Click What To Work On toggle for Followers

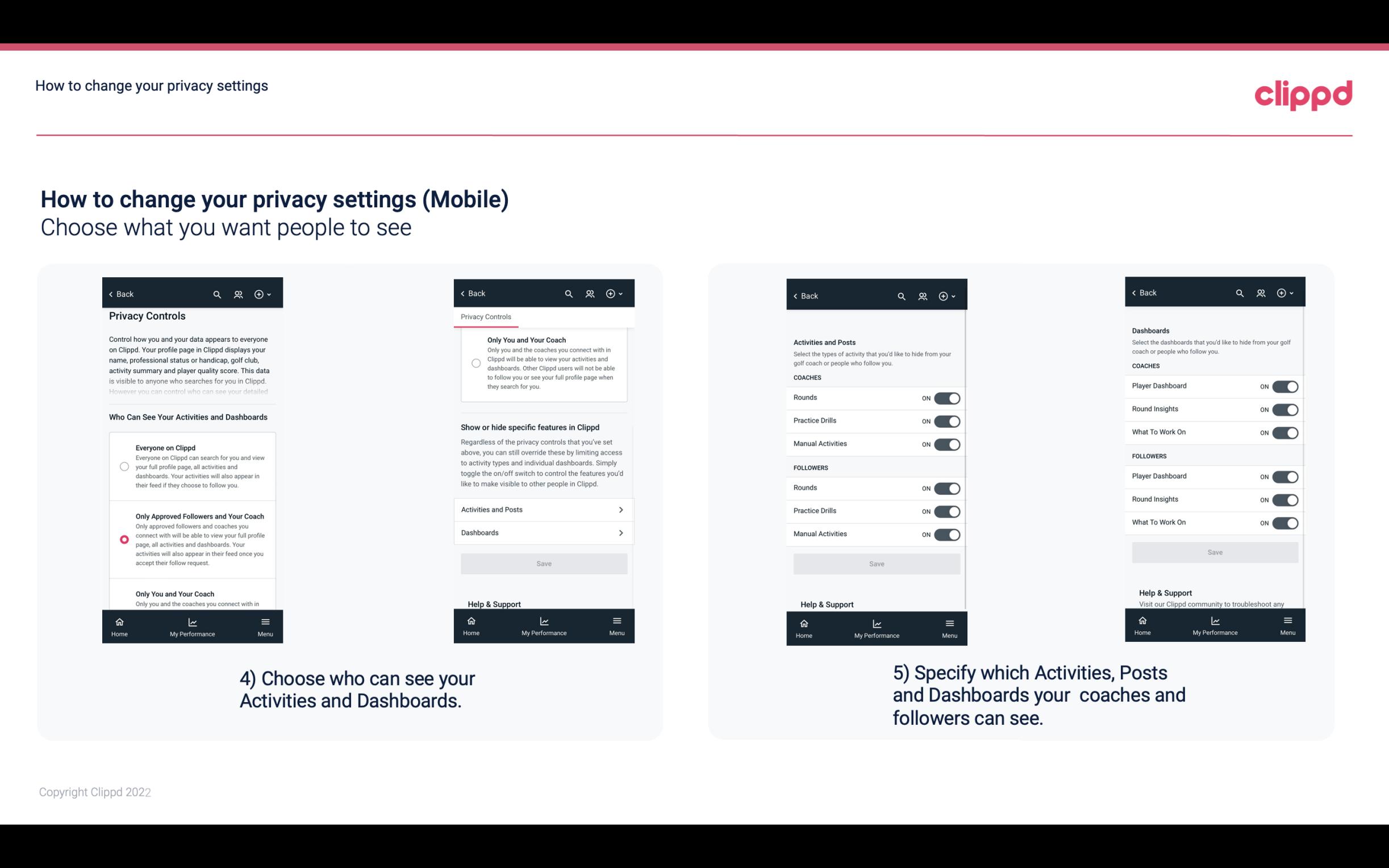coord(1285,522)
